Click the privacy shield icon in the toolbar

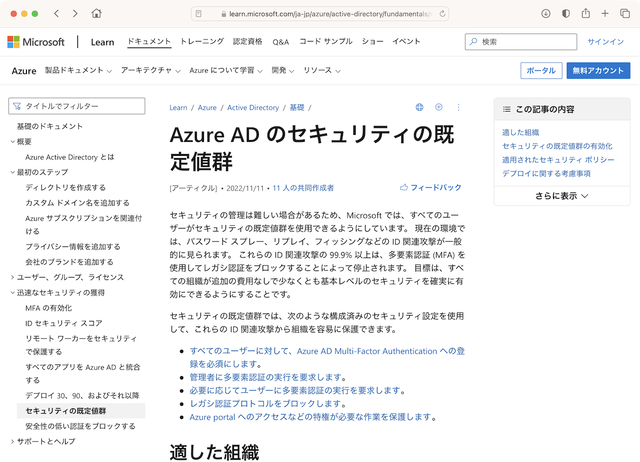tap(566, 13)
